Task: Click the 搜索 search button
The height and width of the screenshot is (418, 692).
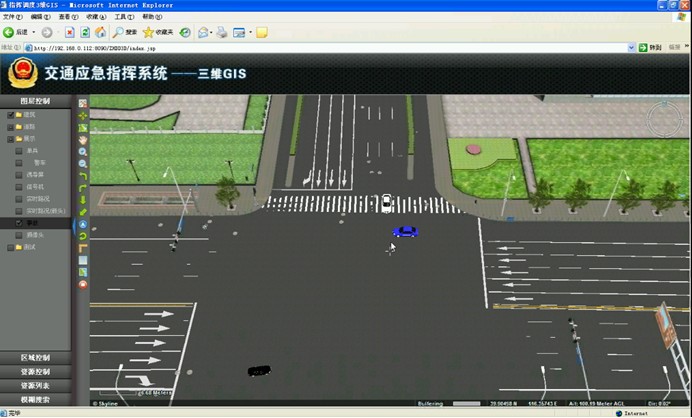Action: click(125, 32)
